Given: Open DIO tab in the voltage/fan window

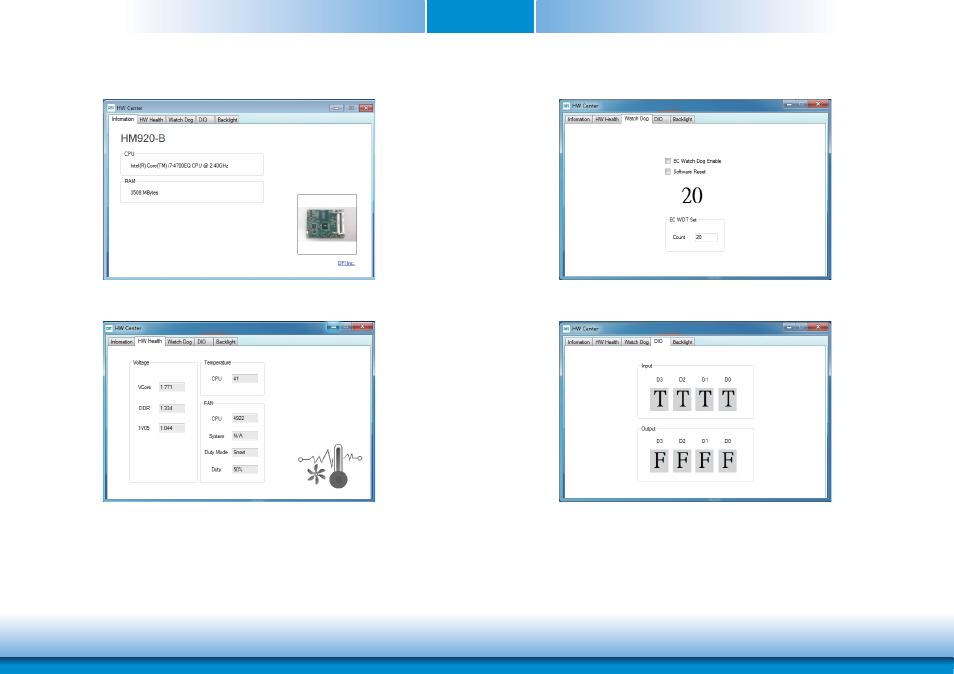Looking at the screenshot, I should click(203, 342).
